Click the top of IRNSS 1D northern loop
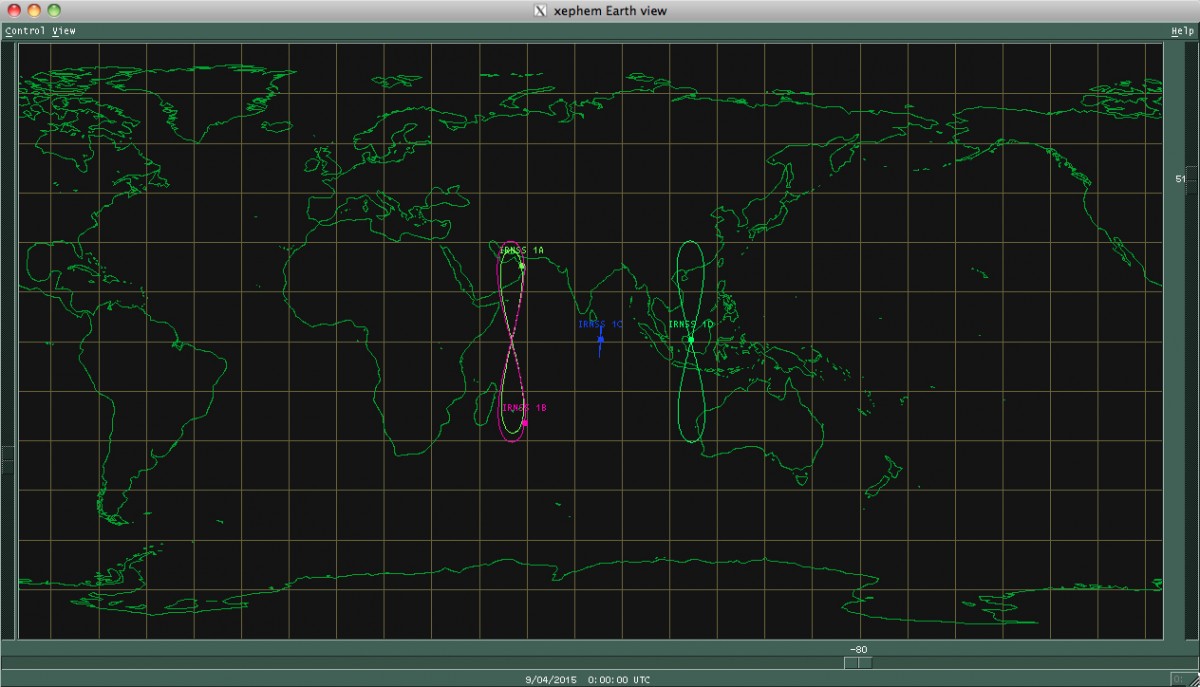The height and width of the screenshot is (687, 1200). [690, 242]
